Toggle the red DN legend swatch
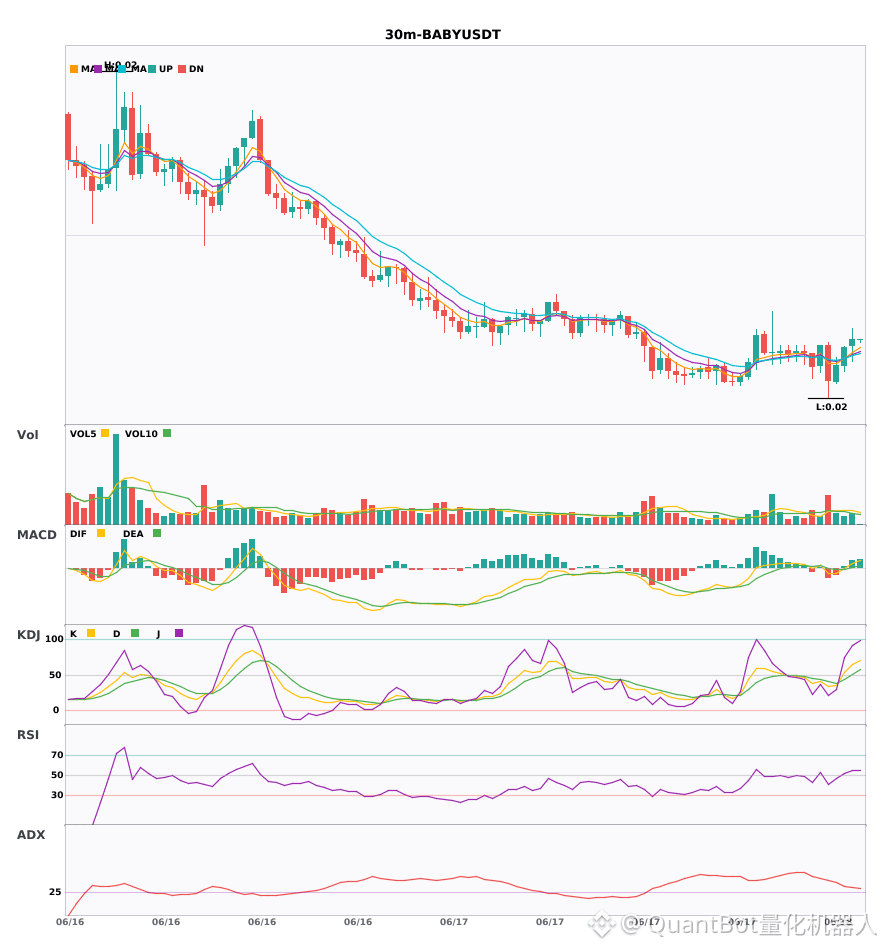The image size is (885, 950). [182, 69]
